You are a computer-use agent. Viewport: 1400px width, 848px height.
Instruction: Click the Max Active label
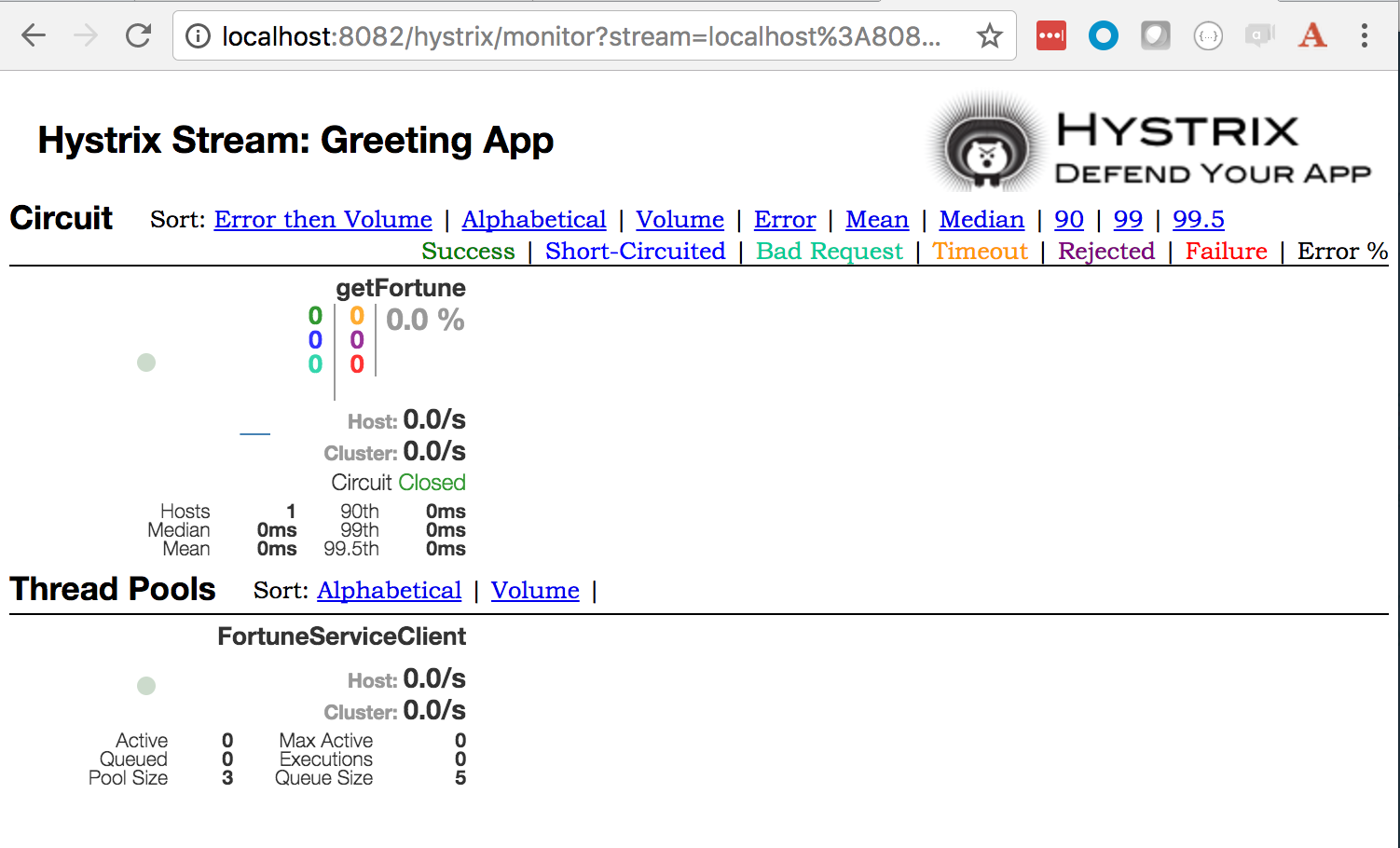(326, 741)
